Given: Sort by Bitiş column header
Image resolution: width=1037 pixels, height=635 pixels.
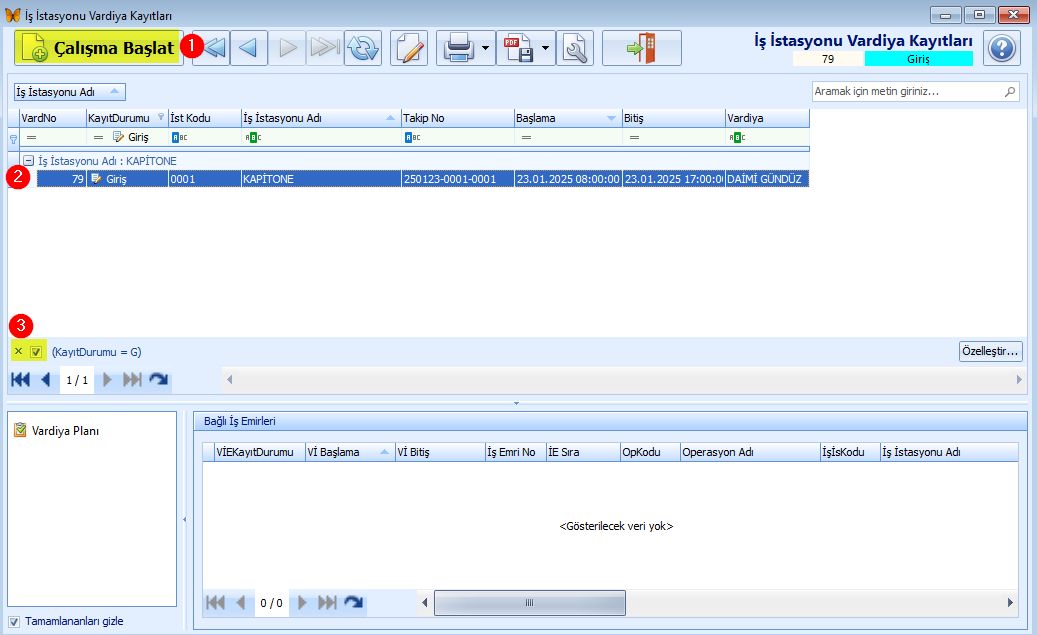Looking at the screenshot, I should coord(673,118).
